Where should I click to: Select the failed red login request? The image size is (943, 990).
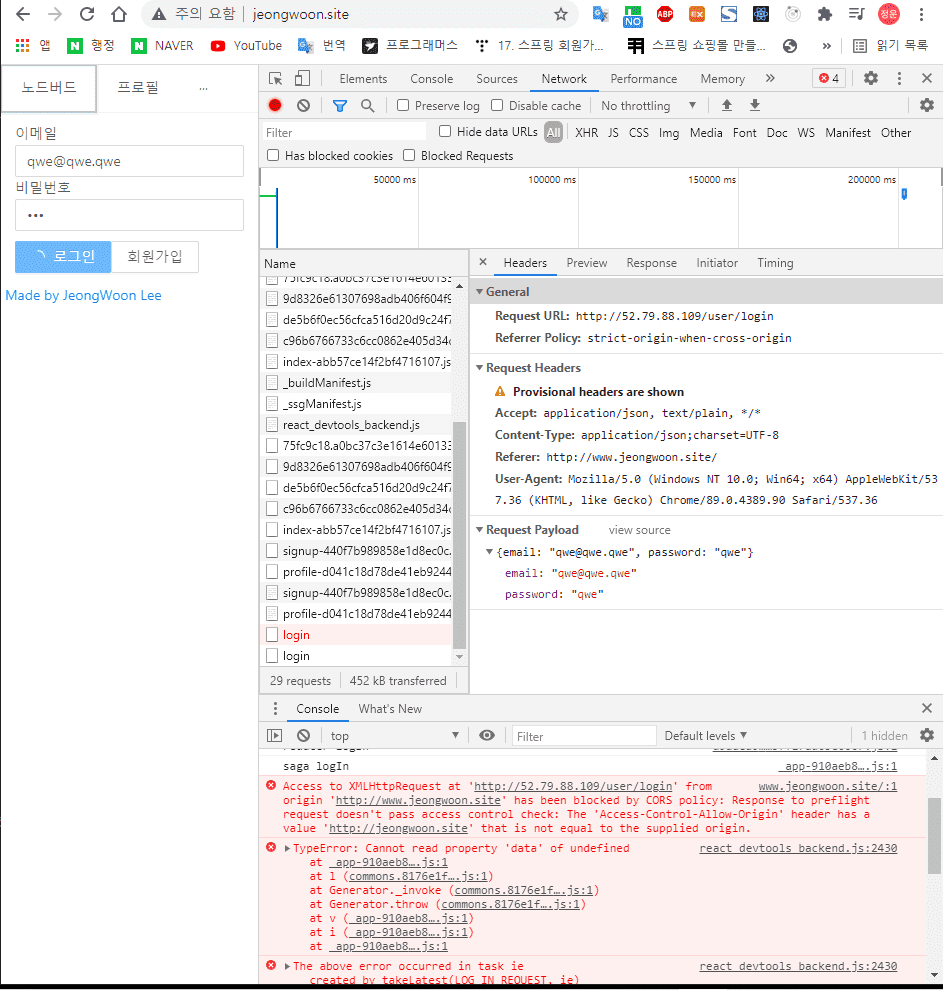pos(357,635)
